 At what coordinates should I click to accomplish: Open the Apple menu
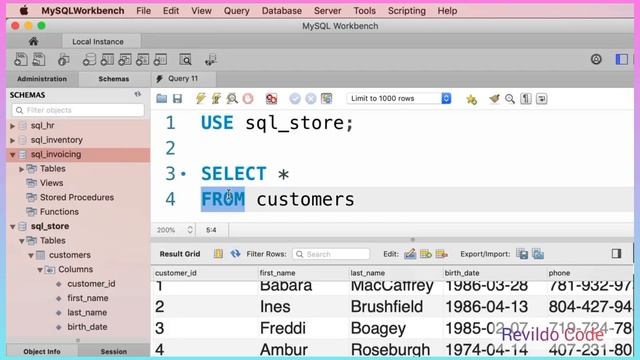pos(24,11)
